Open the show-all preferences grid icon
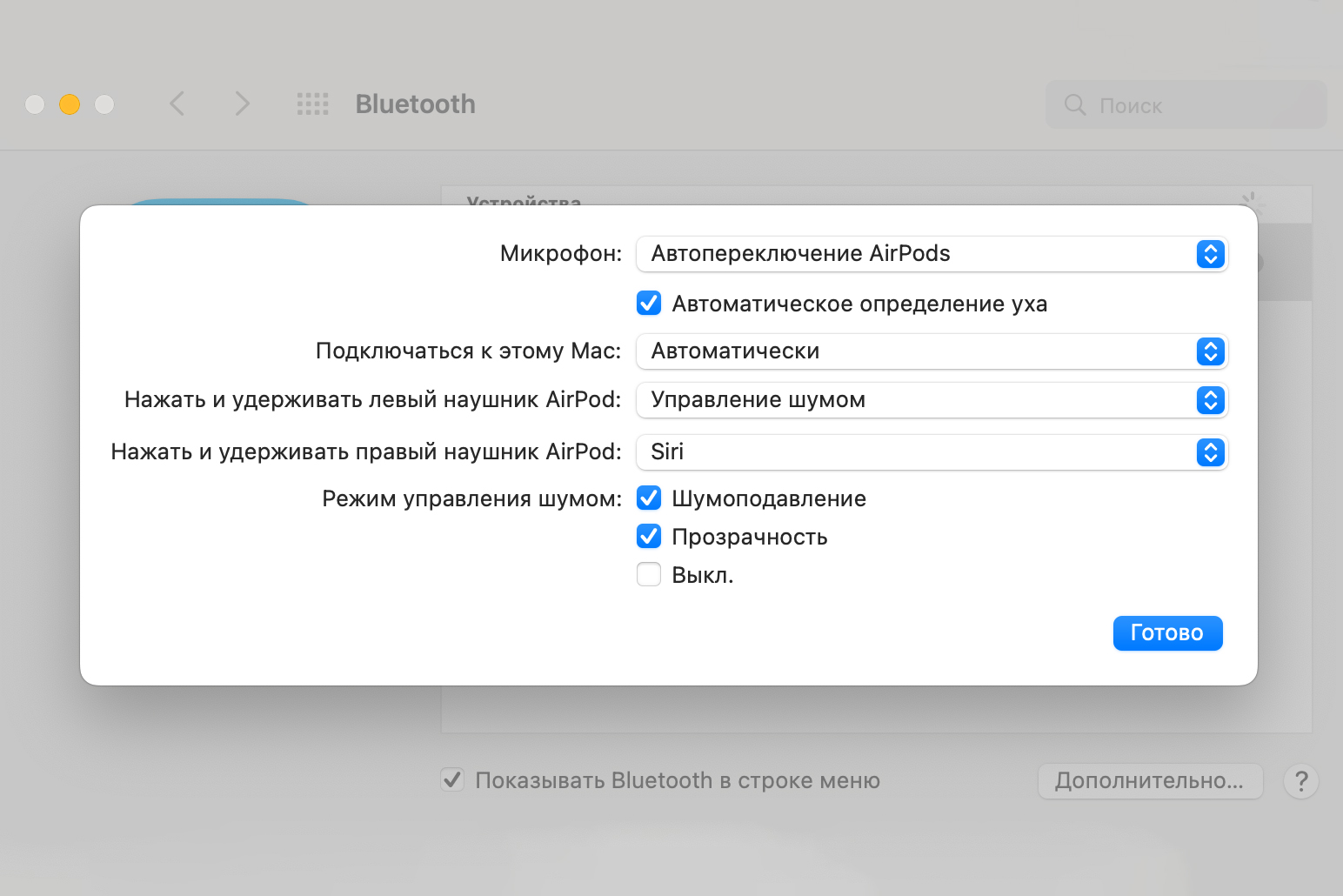1343x896 pixels. (312, 104)
